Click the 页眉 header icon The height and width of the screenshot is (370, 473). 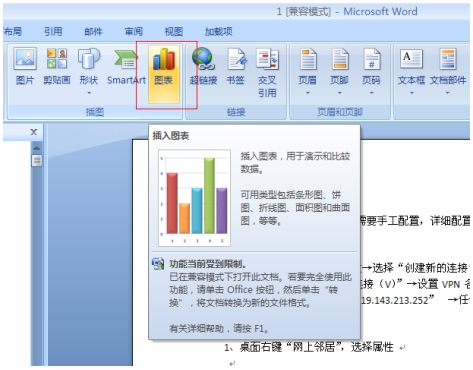coord(308,59)
